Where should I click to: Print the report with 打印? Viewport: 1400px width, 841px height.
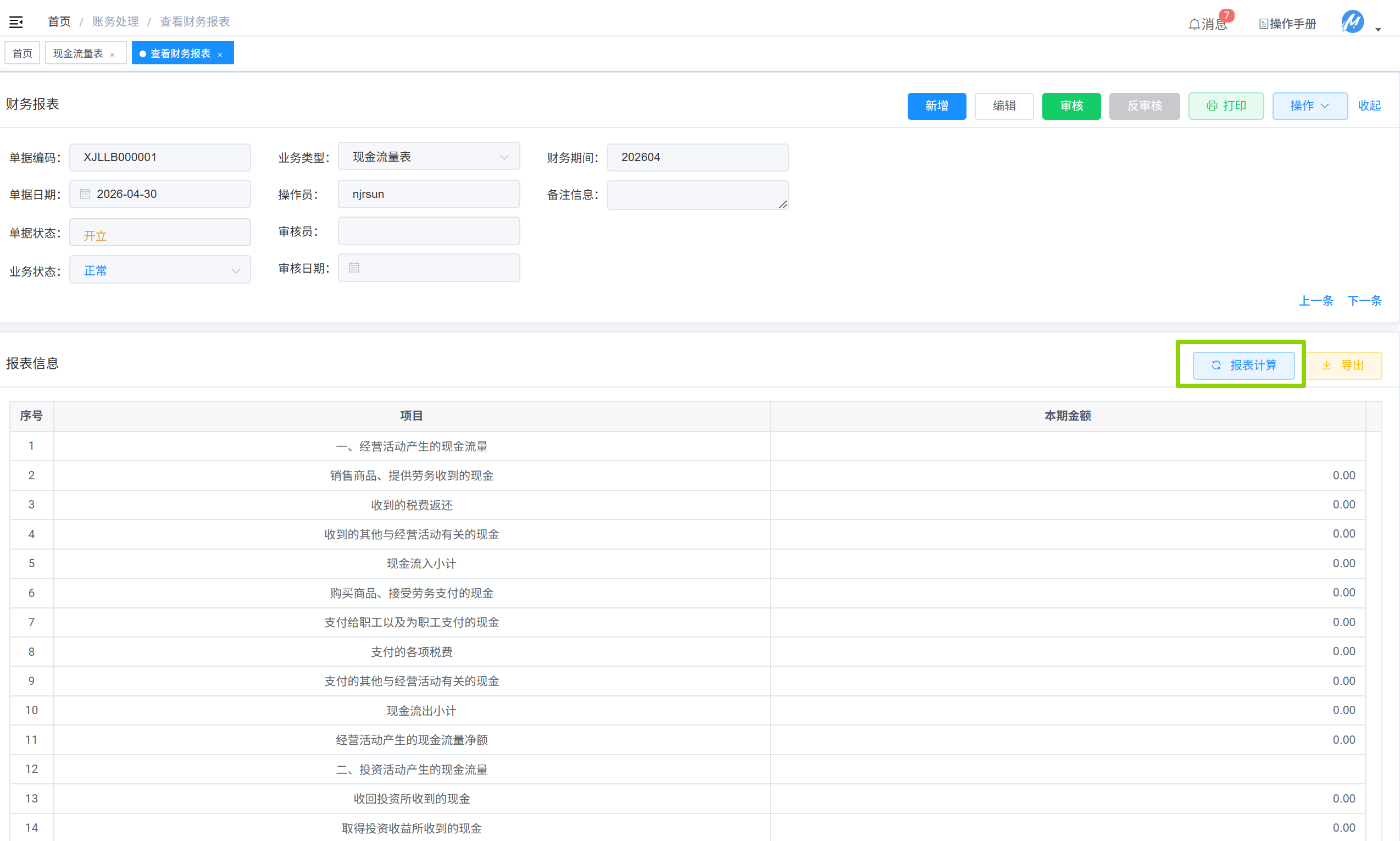tap(1226, 106)
